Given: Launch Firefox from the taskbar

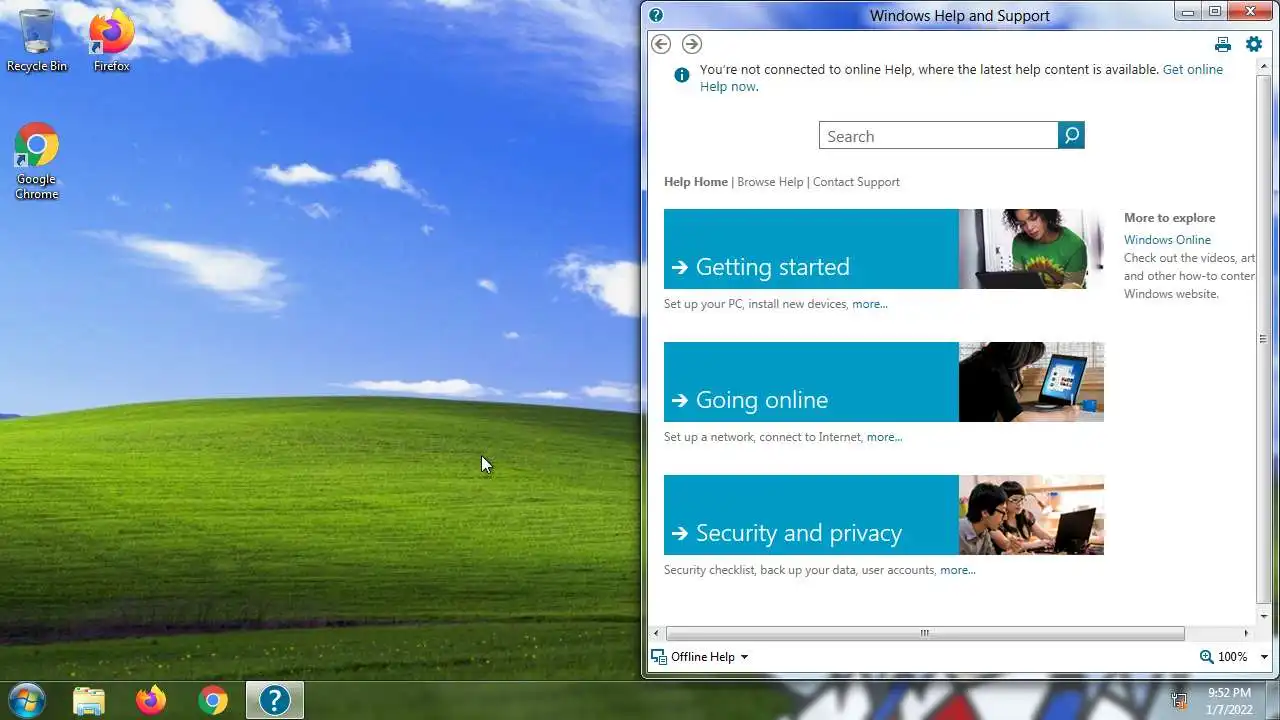Looking at the screenshot, I should pos(151,701).
